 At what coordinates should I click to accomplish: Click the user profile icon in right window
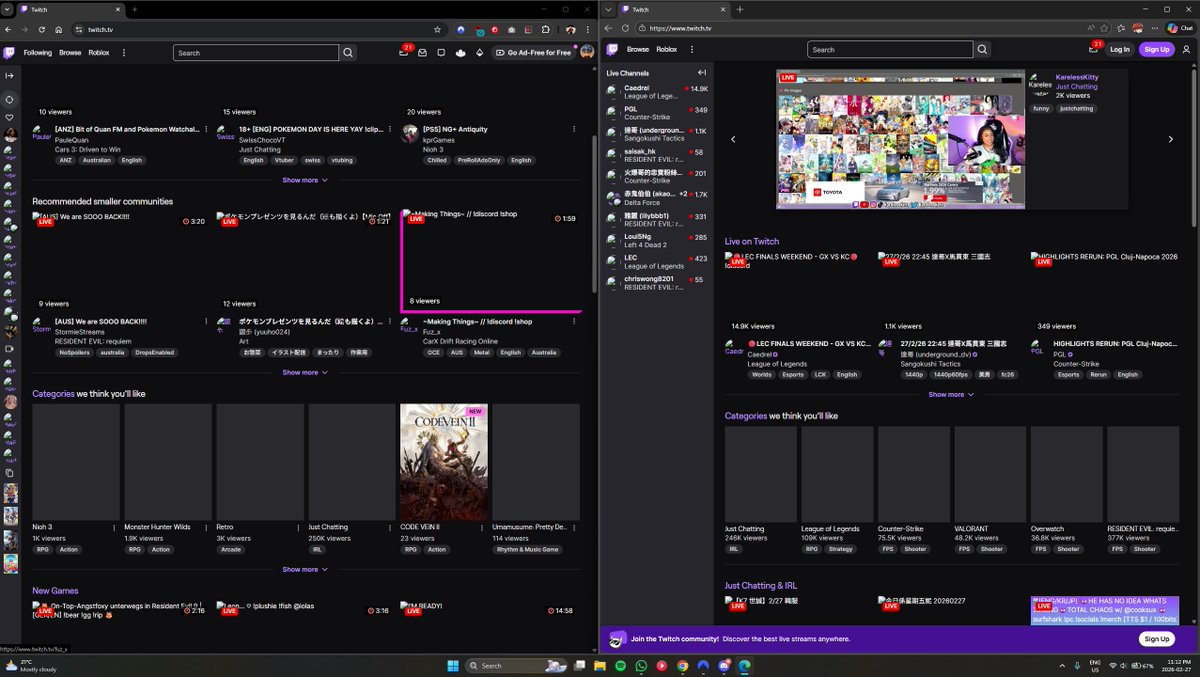coord(1186,49)
